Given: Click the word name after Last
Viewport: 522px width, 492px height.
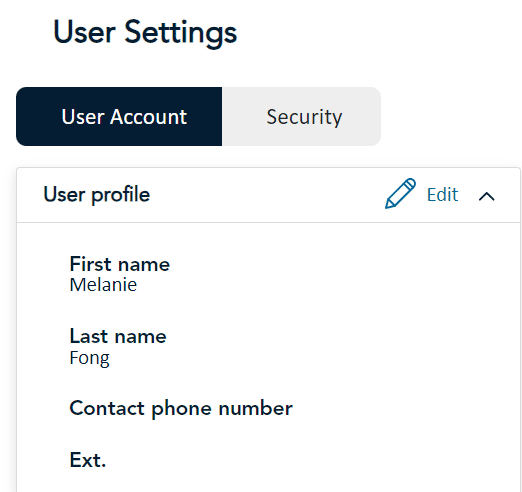Looking at the screenshot, I should pos(140,337).
